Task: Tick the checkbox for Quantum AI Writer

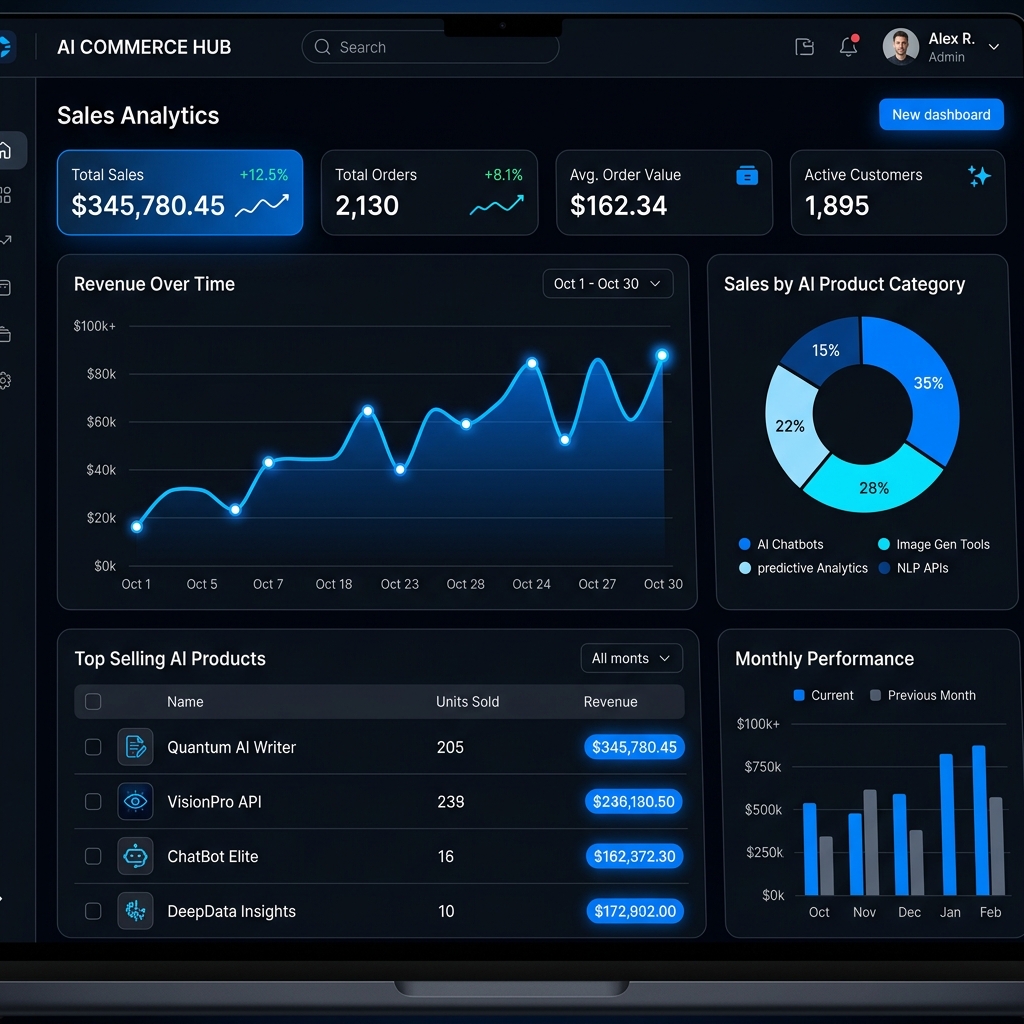Action: click(x=93, y=747)
